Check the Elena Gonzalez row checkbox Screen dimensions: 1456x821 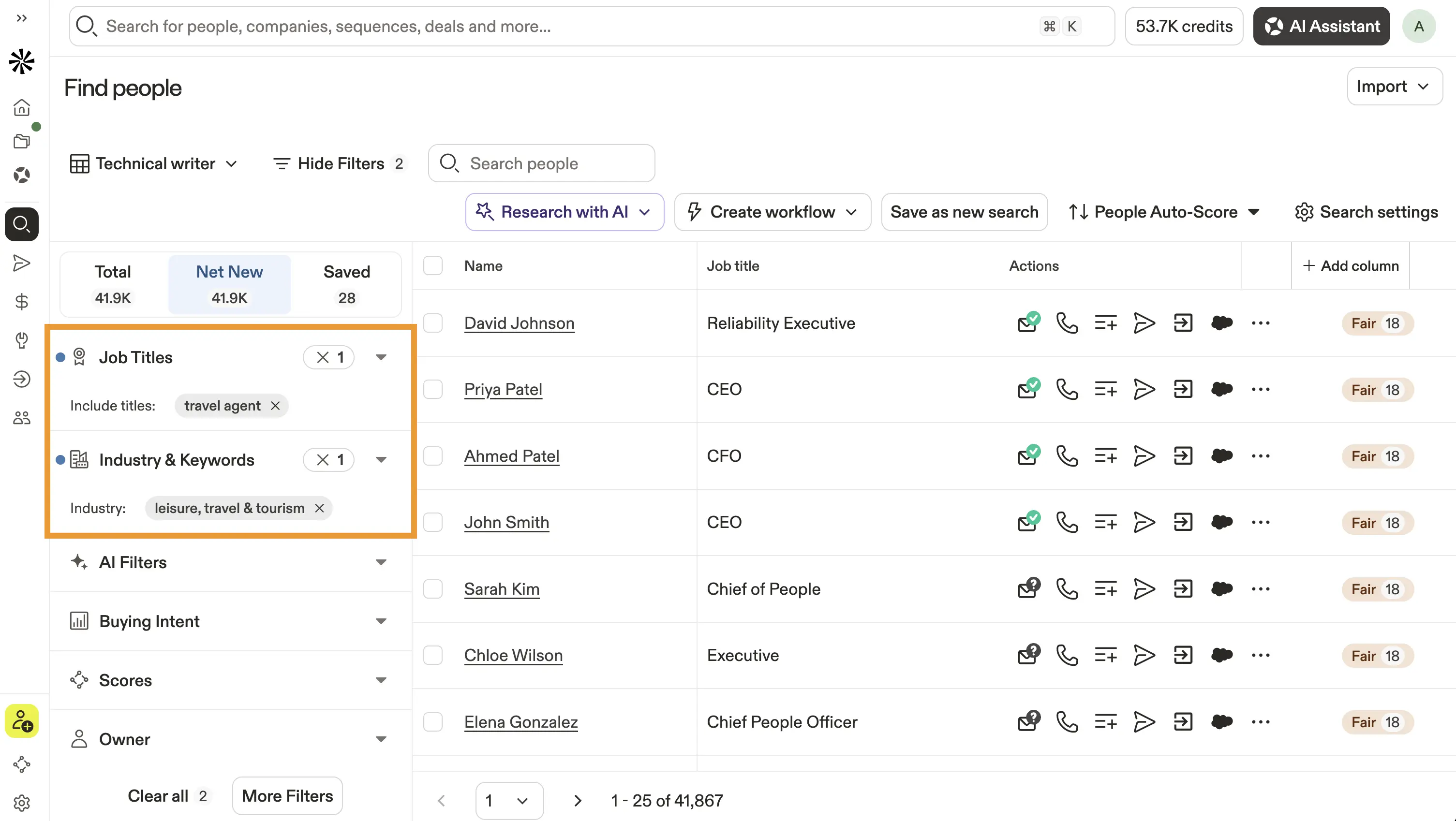pos(433,722)
